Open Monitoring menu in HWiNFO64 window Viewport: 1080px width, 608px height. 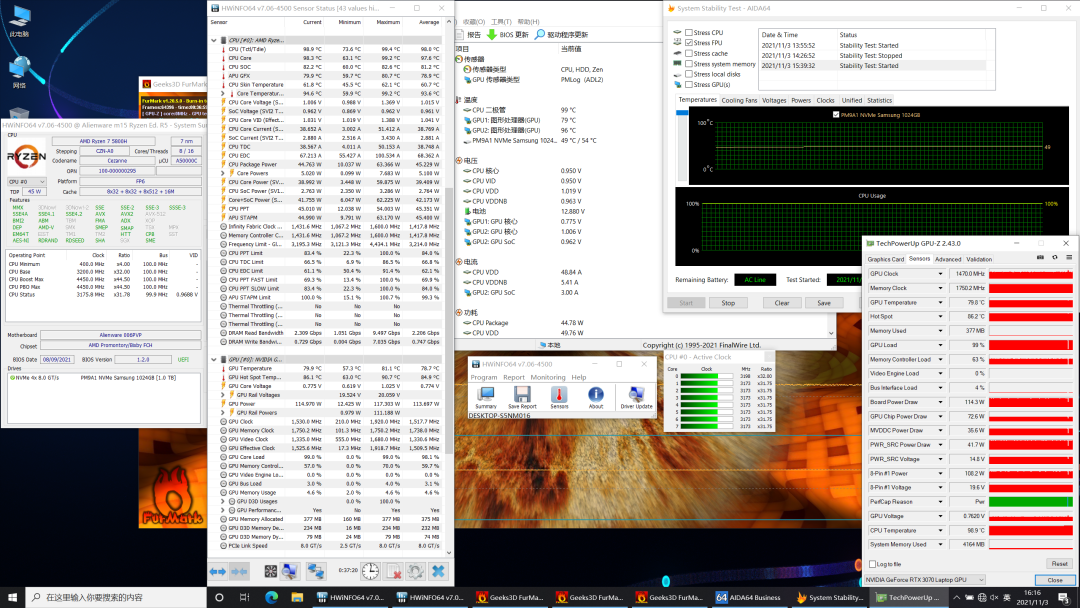click(548, 377)
